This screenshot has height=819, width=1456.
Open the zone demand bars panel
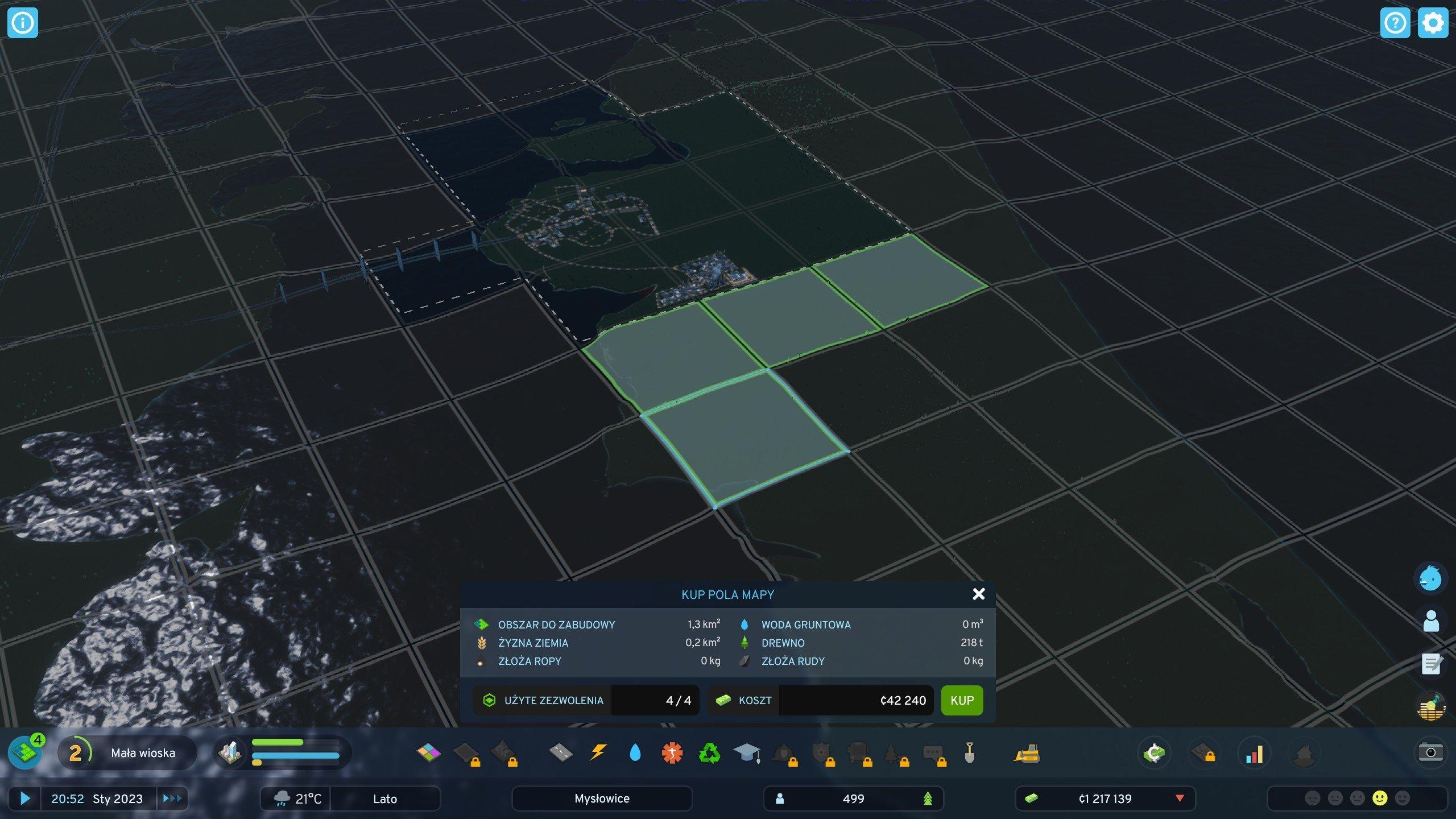[x=282, y=752]
